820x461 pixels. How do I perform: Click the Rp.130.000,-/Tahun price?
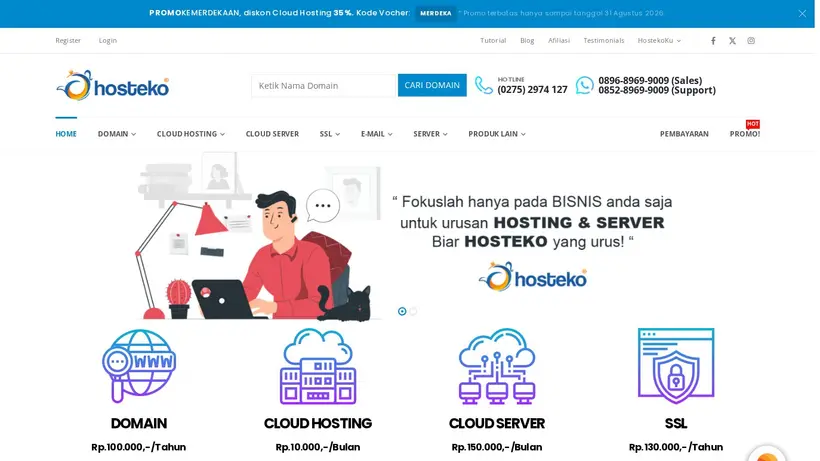676,447
